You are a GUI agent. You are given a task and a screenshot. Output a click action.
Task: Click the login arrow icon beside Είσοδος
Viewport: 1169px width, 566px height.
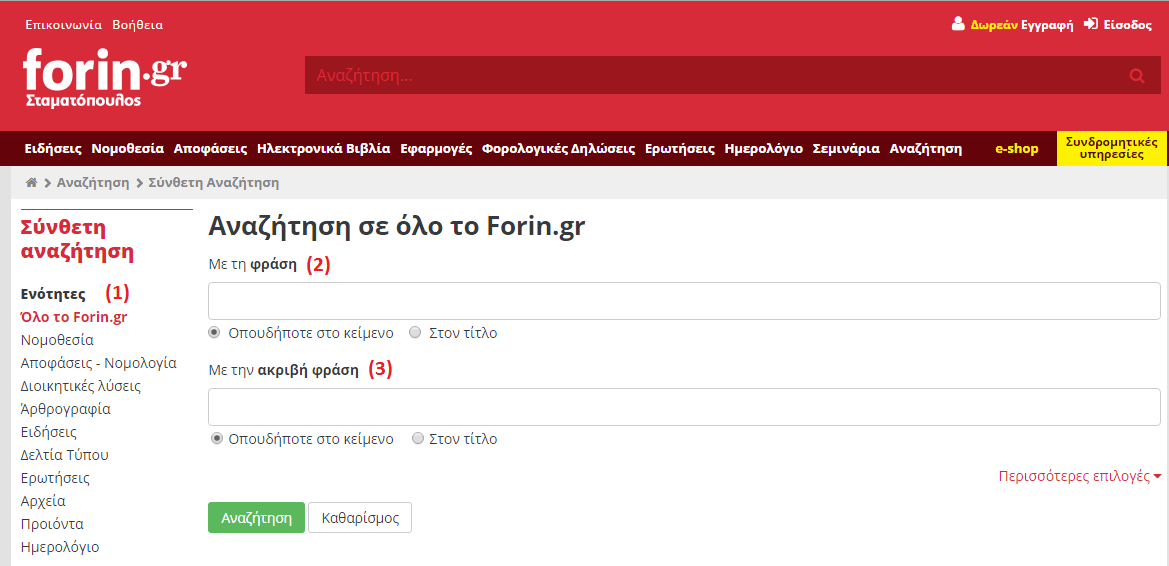1091,24
